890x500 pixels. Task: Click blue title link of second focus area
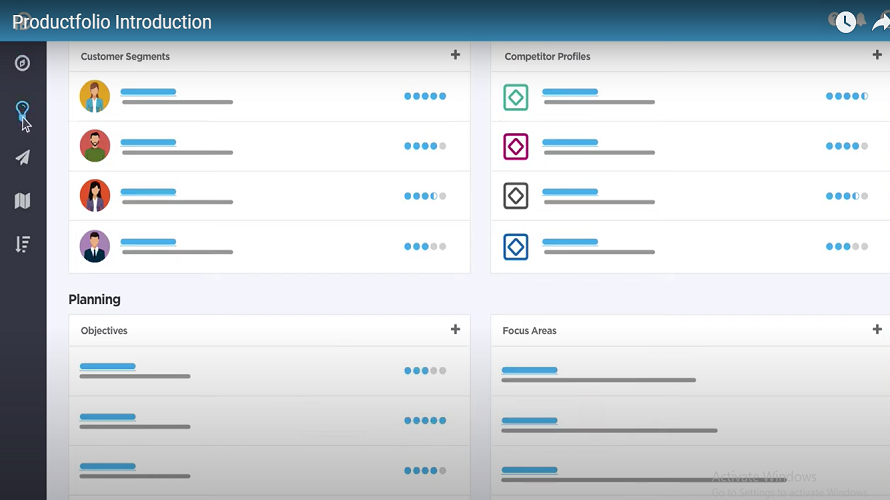[530, 421]
